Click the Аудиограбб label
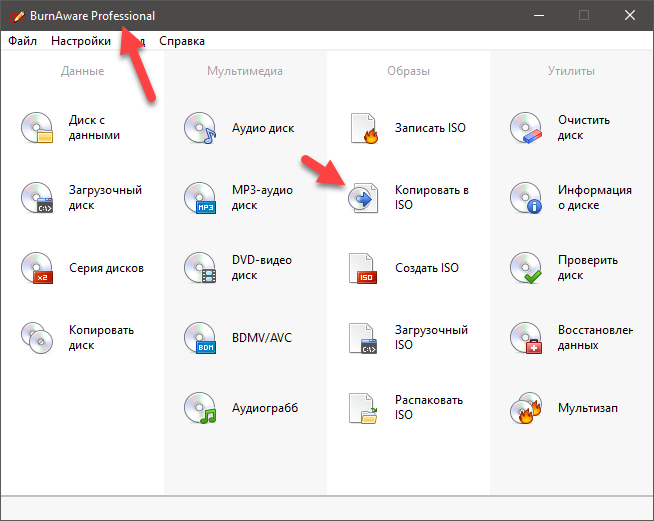 265,408
